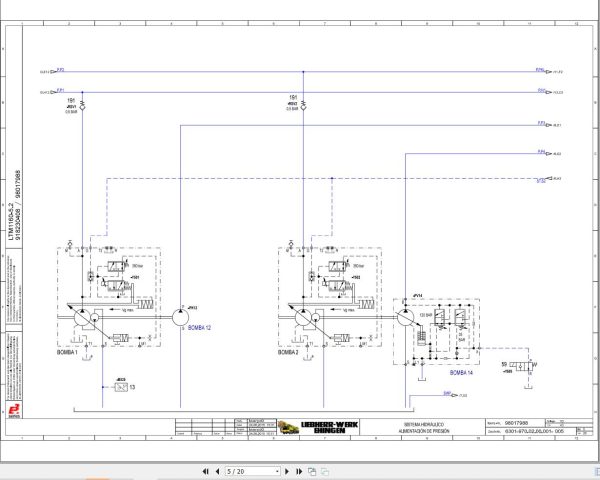
Task: Click the go to previous view icon
Action: (312, 472)
